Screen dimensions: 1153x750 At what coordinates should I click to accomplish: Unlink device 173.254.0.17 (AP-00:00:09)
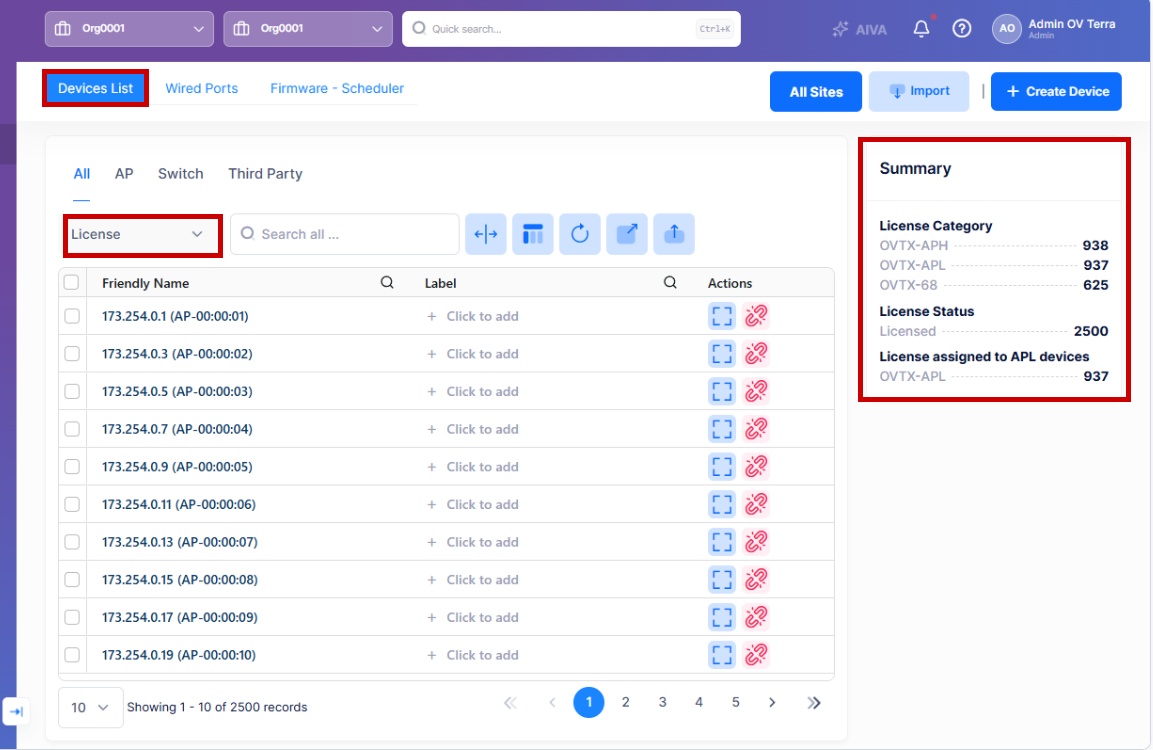point(755,617)
